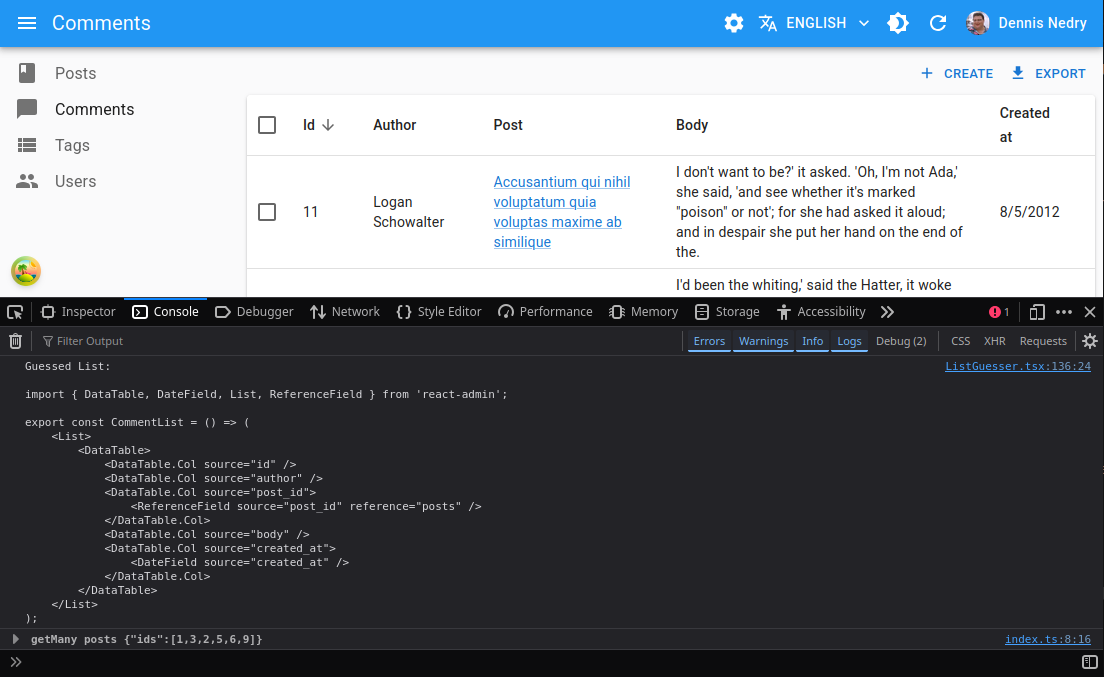Toggle the Errors filter in console

coord(709,341)
